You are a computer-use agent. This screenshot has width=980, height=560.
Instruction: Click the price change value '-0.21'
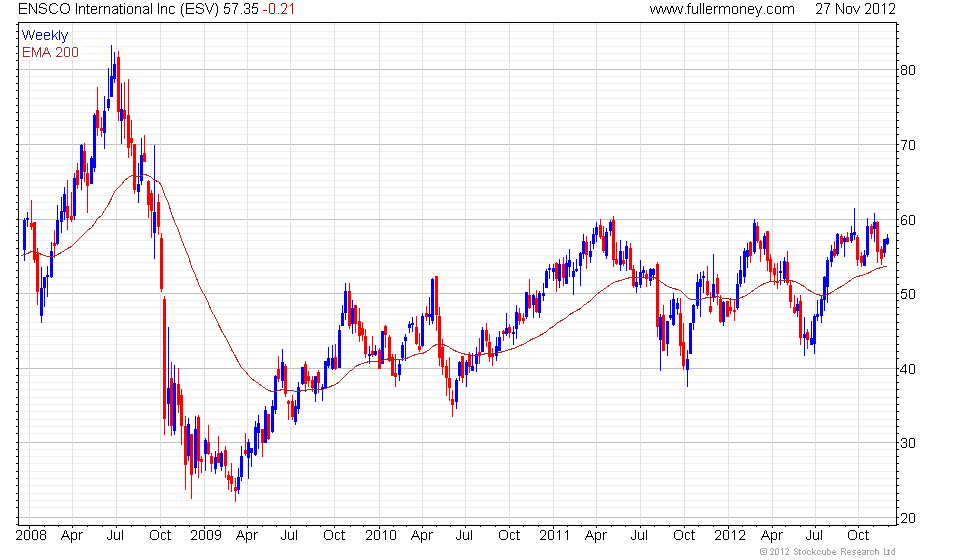278,9
